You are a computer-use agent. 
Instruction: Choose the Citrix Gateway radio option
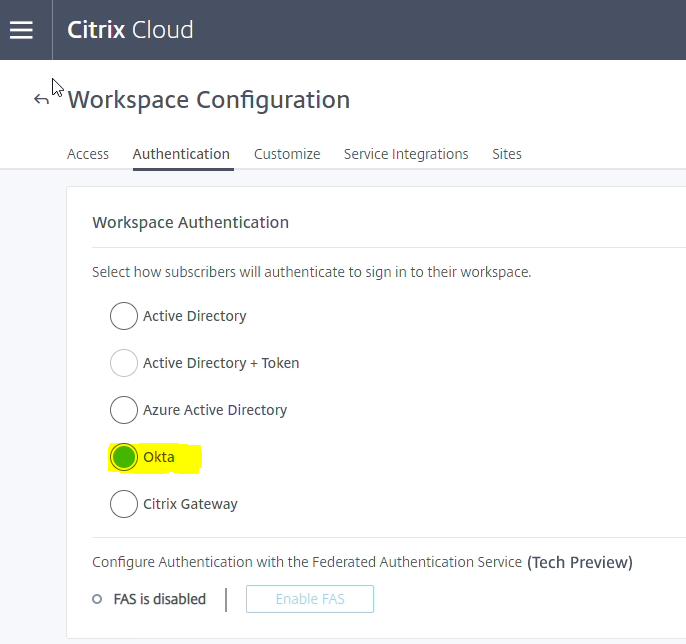click(124, 504)
